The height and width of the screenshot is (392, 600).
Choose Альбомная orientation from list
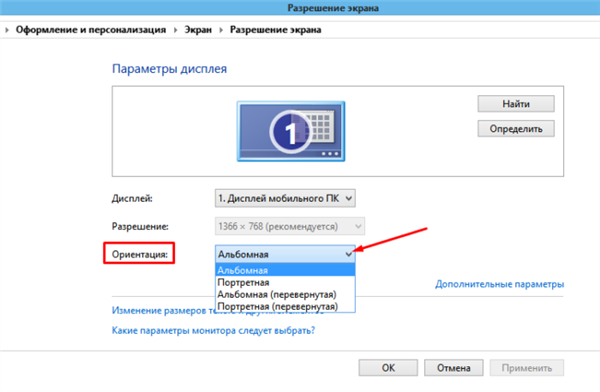coord(285,270)
